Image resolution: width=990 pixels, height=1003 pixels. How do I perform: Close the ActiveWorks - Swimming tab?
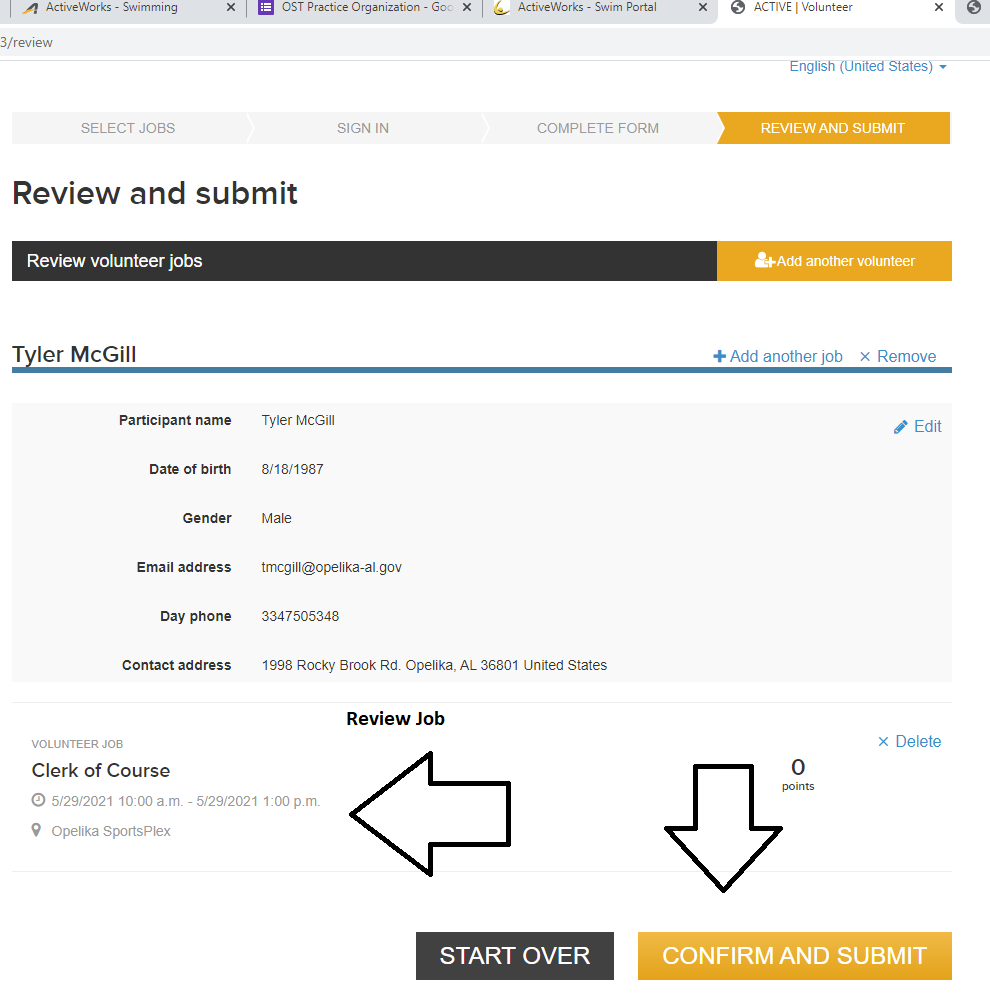click(x=232, y=8)
